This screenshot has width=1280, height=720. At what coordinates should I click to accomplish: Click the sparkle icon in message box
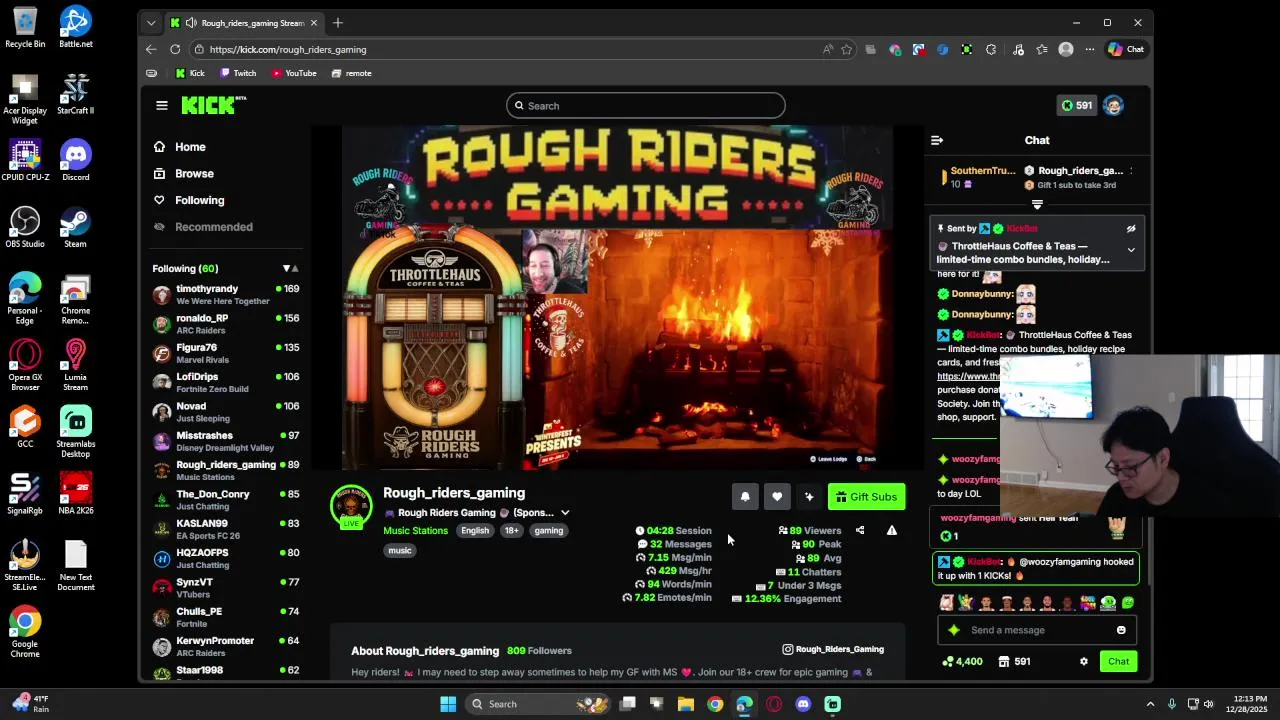coord(954,630)
